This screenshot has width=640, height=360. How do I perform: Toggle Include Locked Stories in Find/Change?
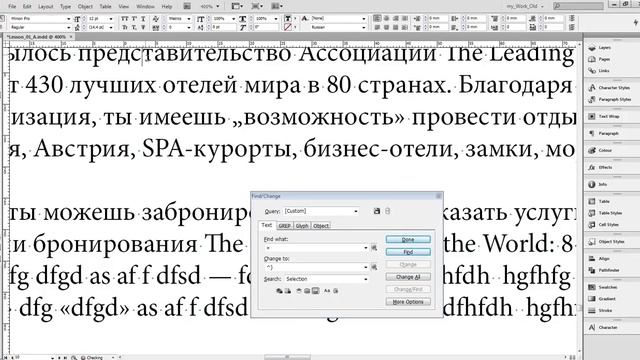pyautogui.click(x=288, y=291)
